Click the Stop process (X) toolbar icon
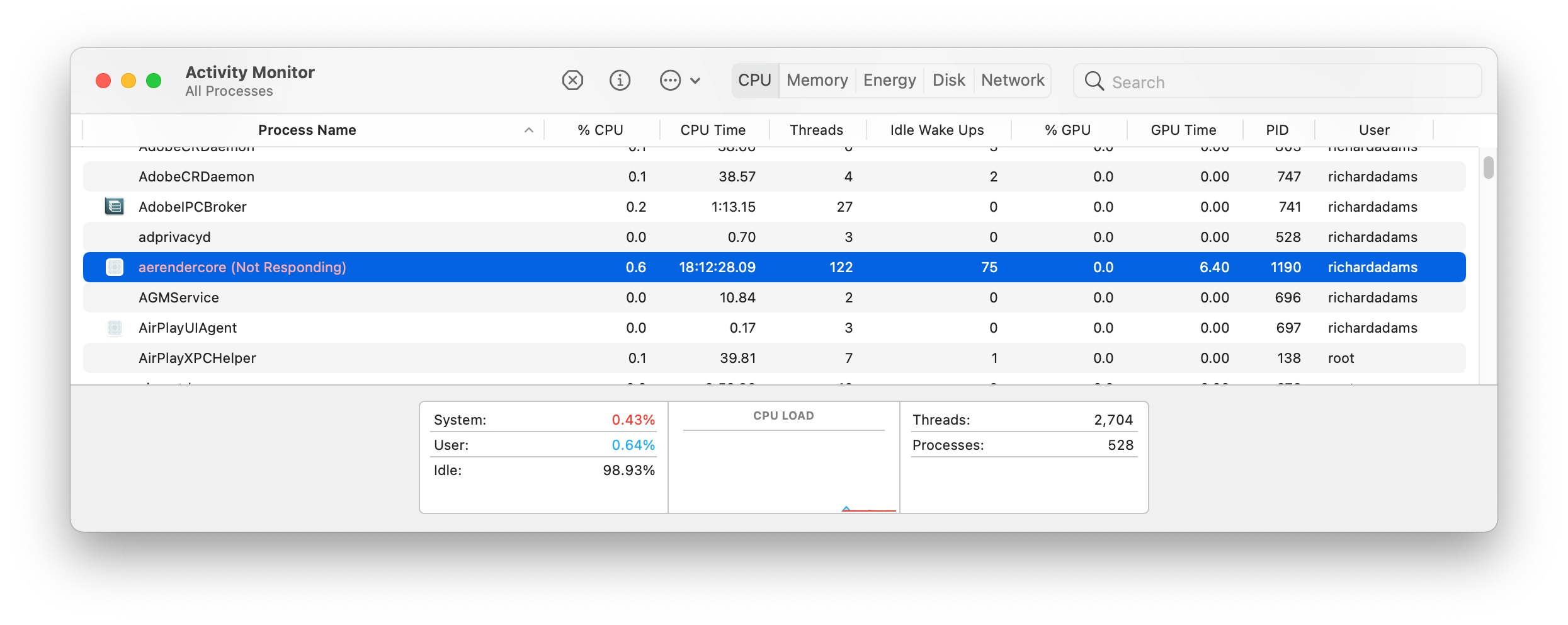This screenshot has height=625, width=1568. (x=572, y=81)
